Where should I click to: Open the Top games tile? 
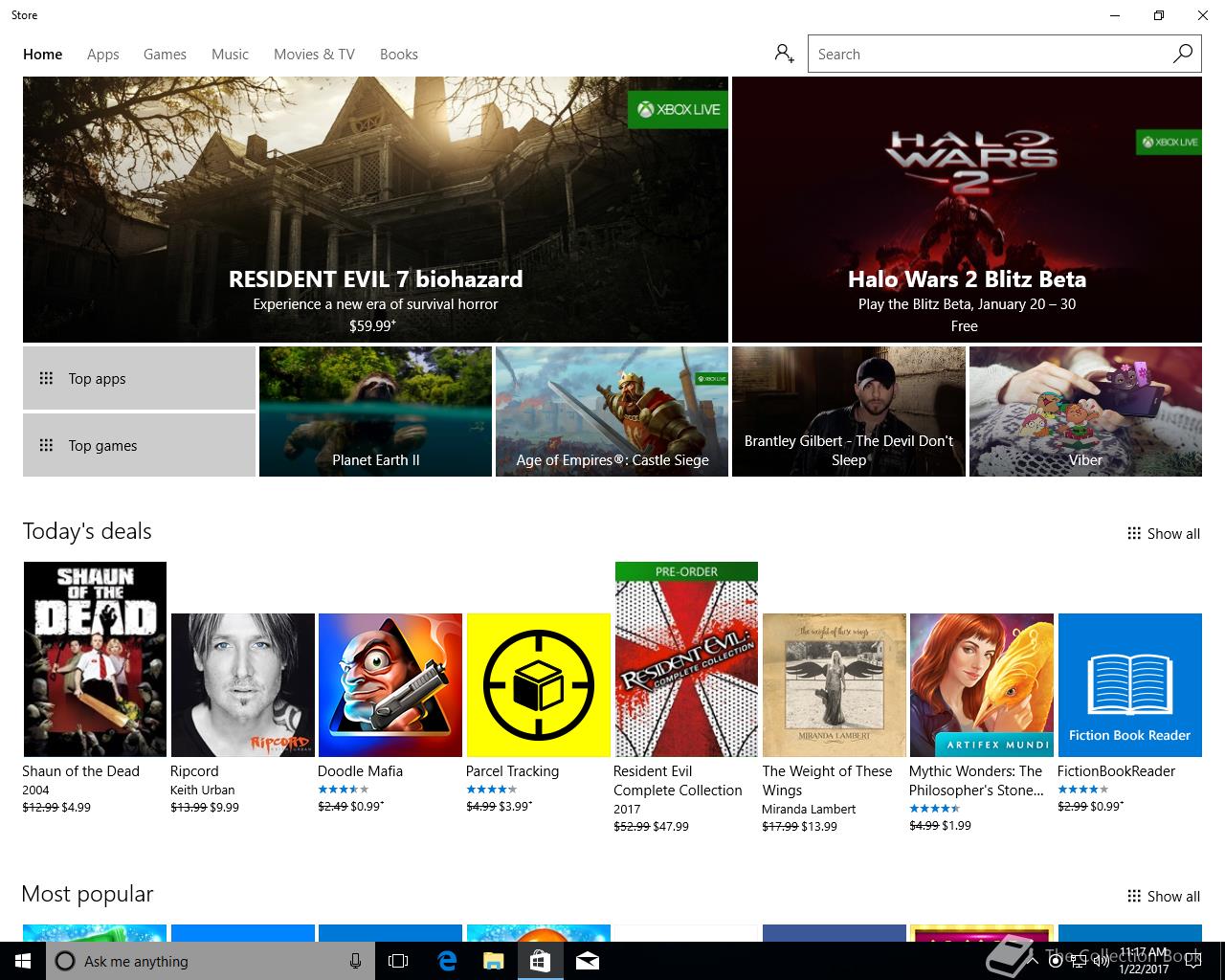click(139, 445)
